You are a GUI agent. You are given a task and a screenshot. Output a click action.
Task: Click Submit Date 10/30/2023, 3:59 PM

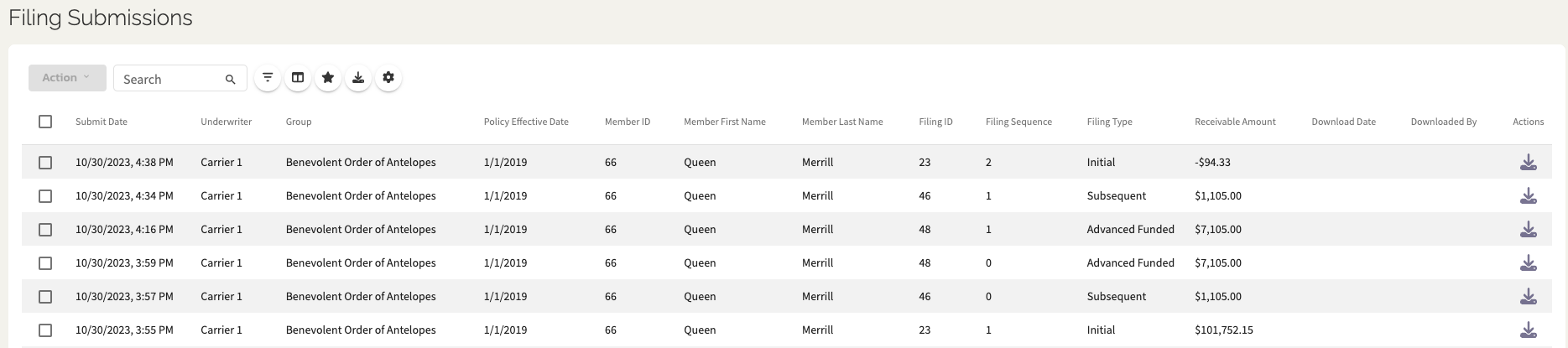(x=124, y=263)
